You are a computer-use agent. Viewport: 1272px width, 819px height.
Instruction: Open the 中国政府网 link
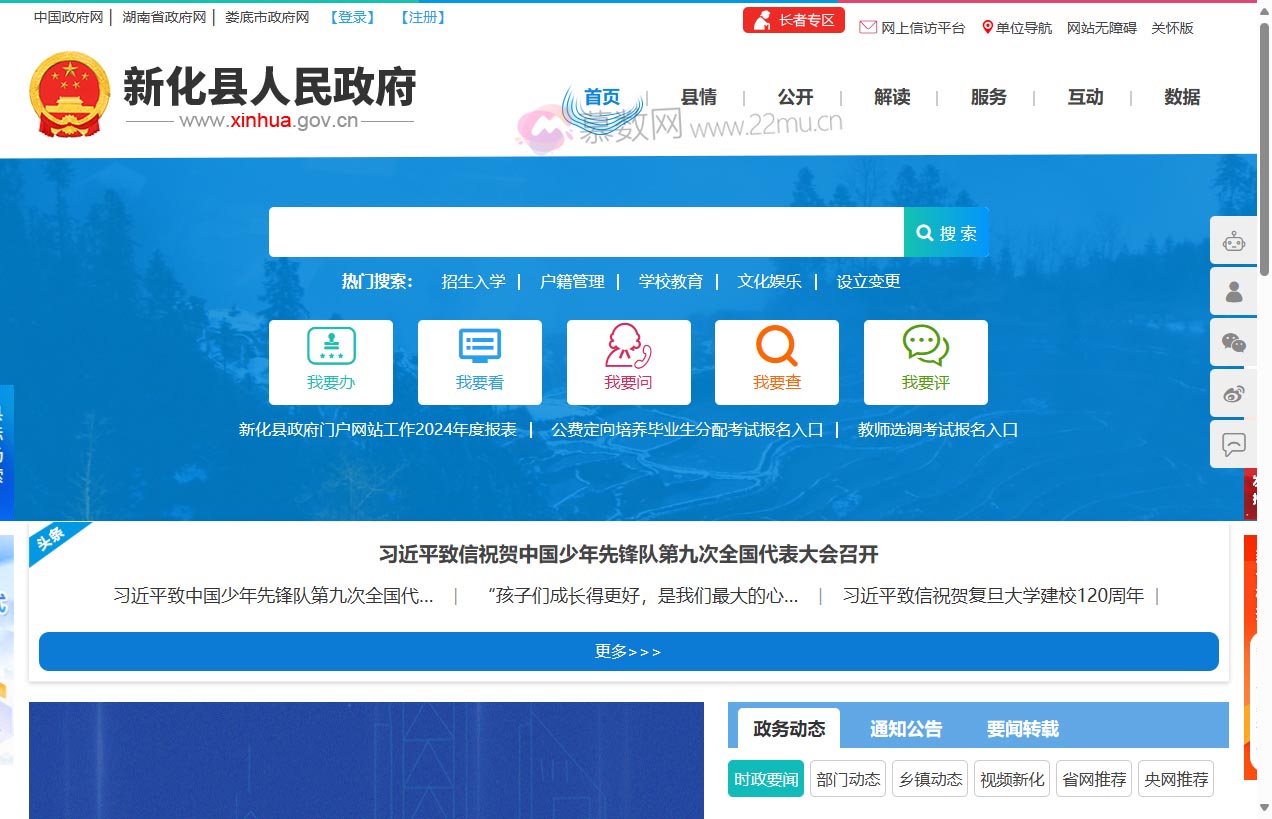(x=67, y=17)
